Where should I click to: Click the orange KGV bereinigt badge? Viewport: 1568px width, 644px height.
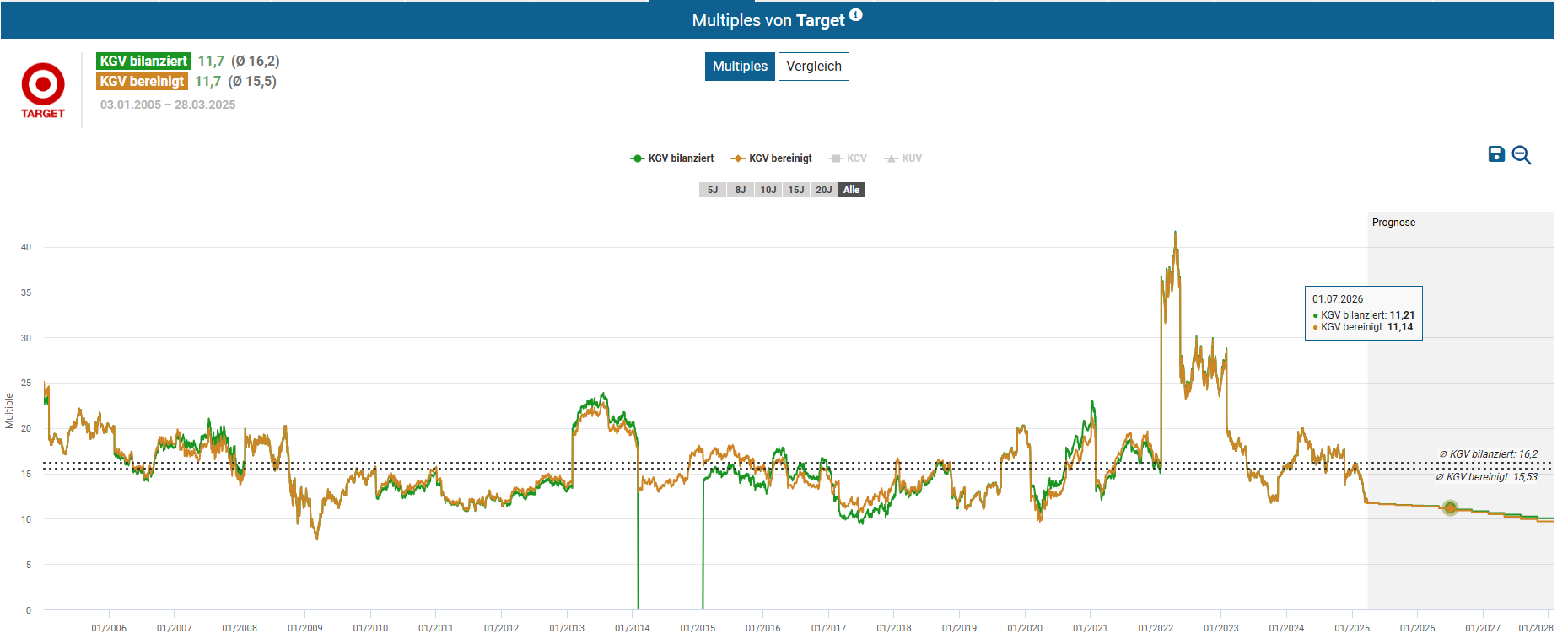pyautogui.click(x=142, y=82)
